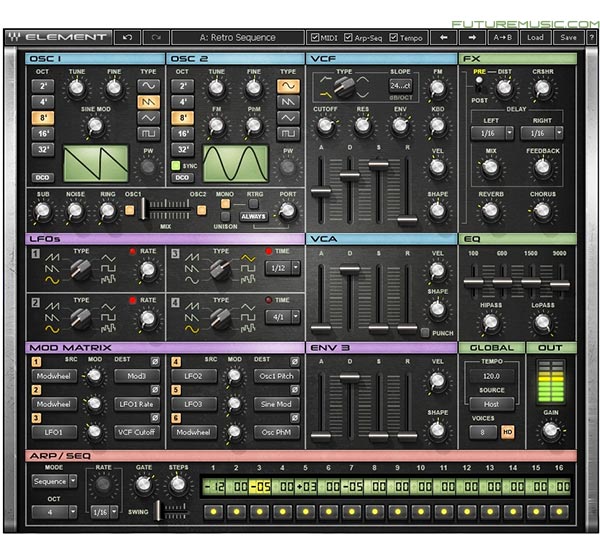Click the redo arrow button
This screenshot has width=600, height=560.
click(x=156, y=38)
